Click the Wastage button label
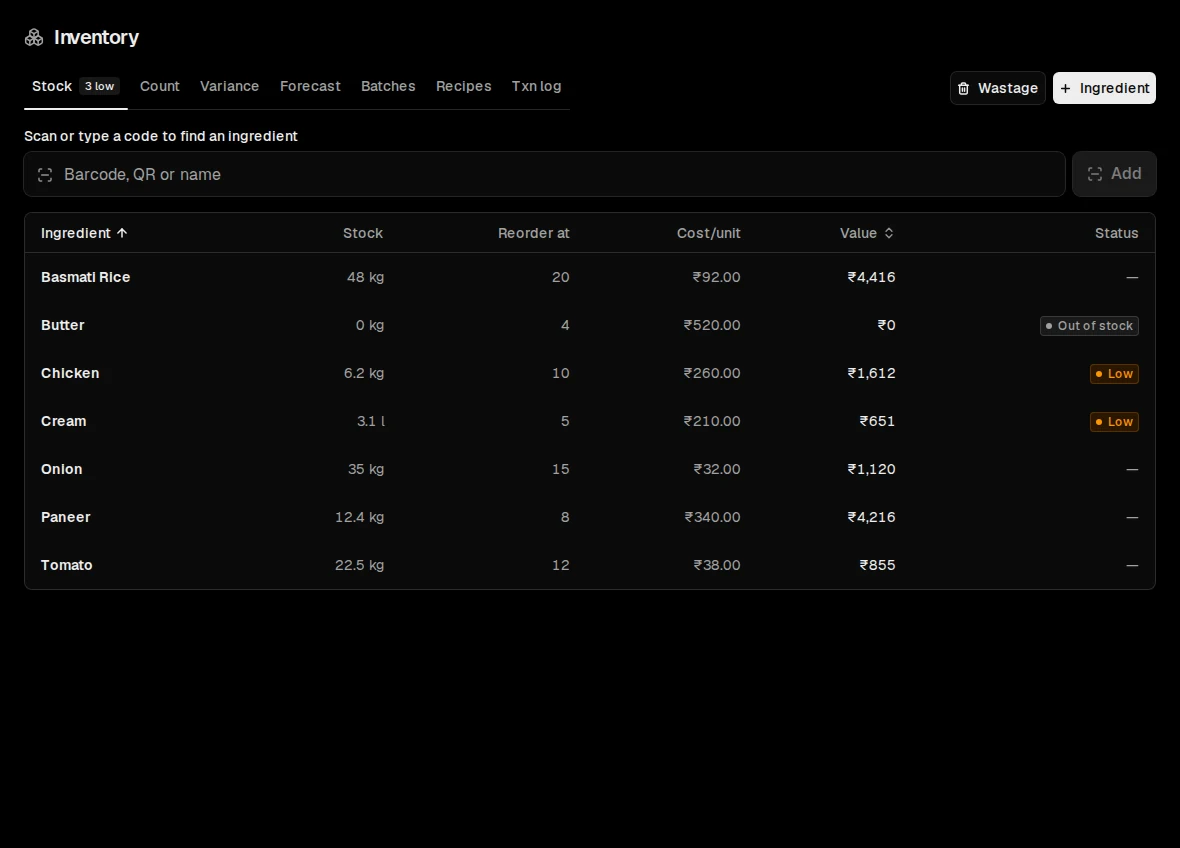The image size is (1180, 848). point(1008,89)
